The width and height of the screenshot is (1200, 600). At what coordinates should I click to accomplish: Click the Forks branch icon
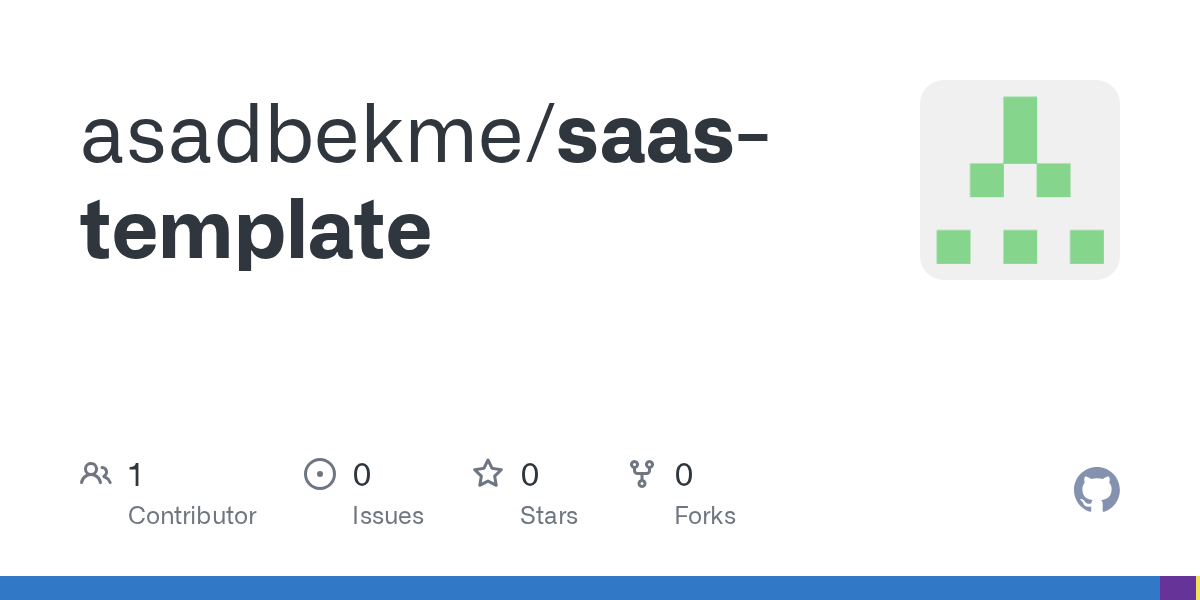(641, 474)
